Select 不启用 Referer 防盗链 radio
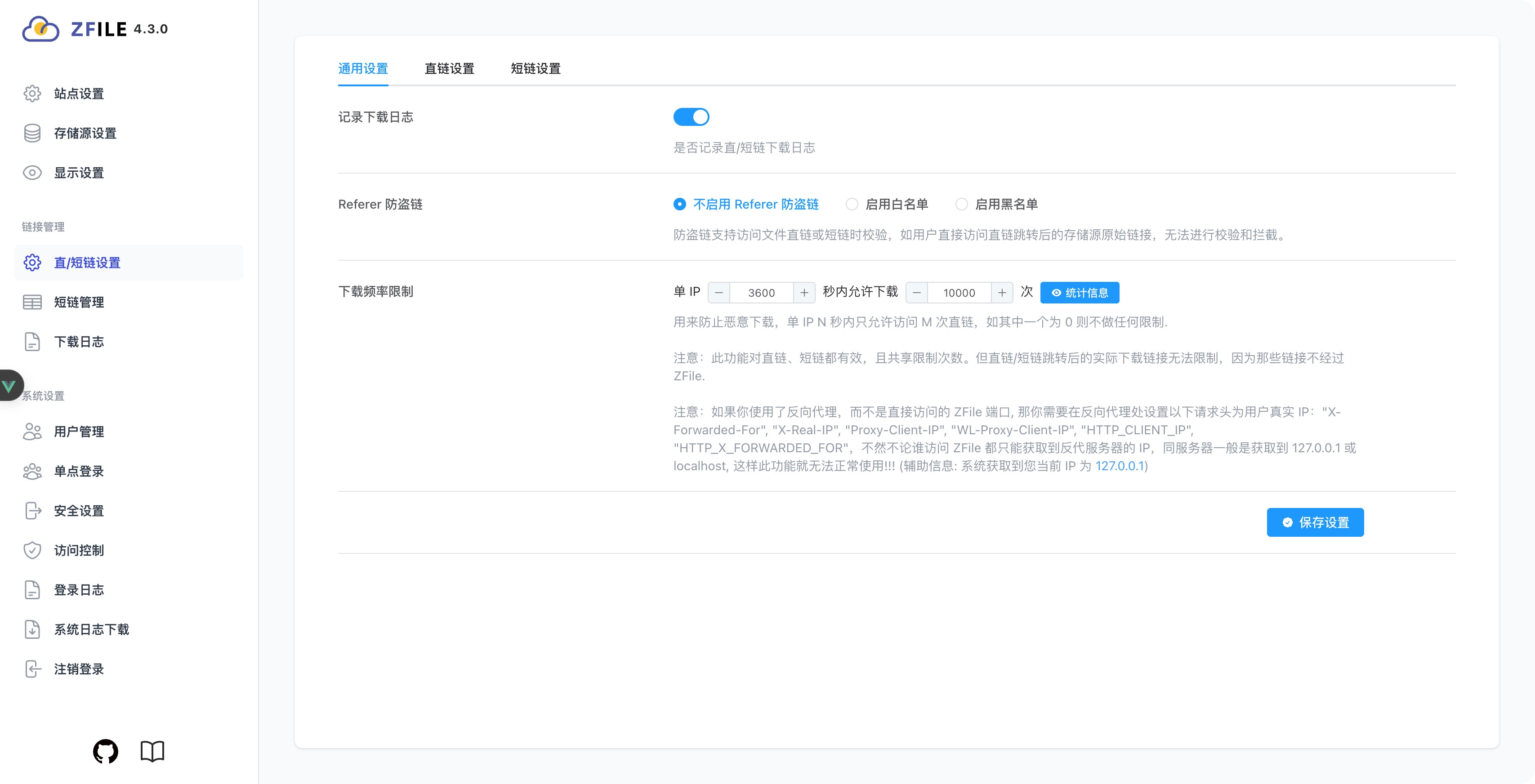The width and height of the screenshot is (1535, 784). tap(679, 205)
